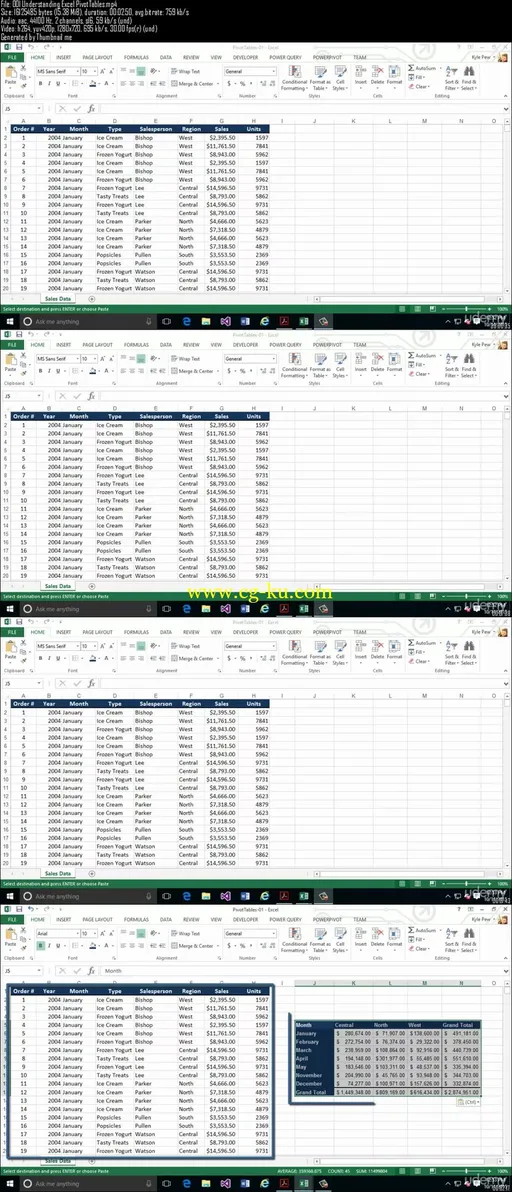Screen dimensions: 512x1192
Task: Toggle highlighted Bold button in the pivot table frame
Action: pyautogui.click(x=40, y=946)
